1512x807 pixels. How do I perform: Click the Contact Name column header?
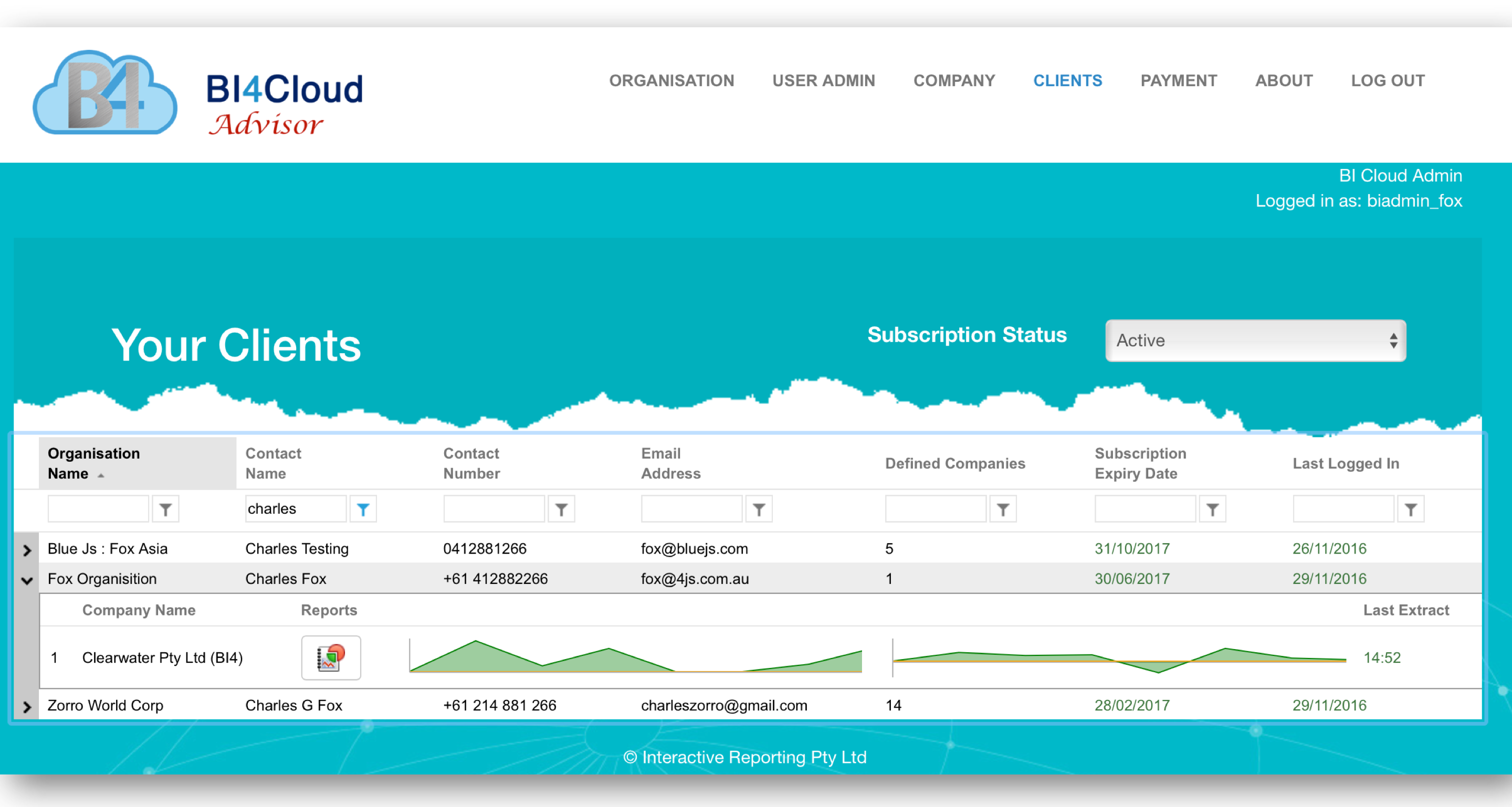pos(273,463)
